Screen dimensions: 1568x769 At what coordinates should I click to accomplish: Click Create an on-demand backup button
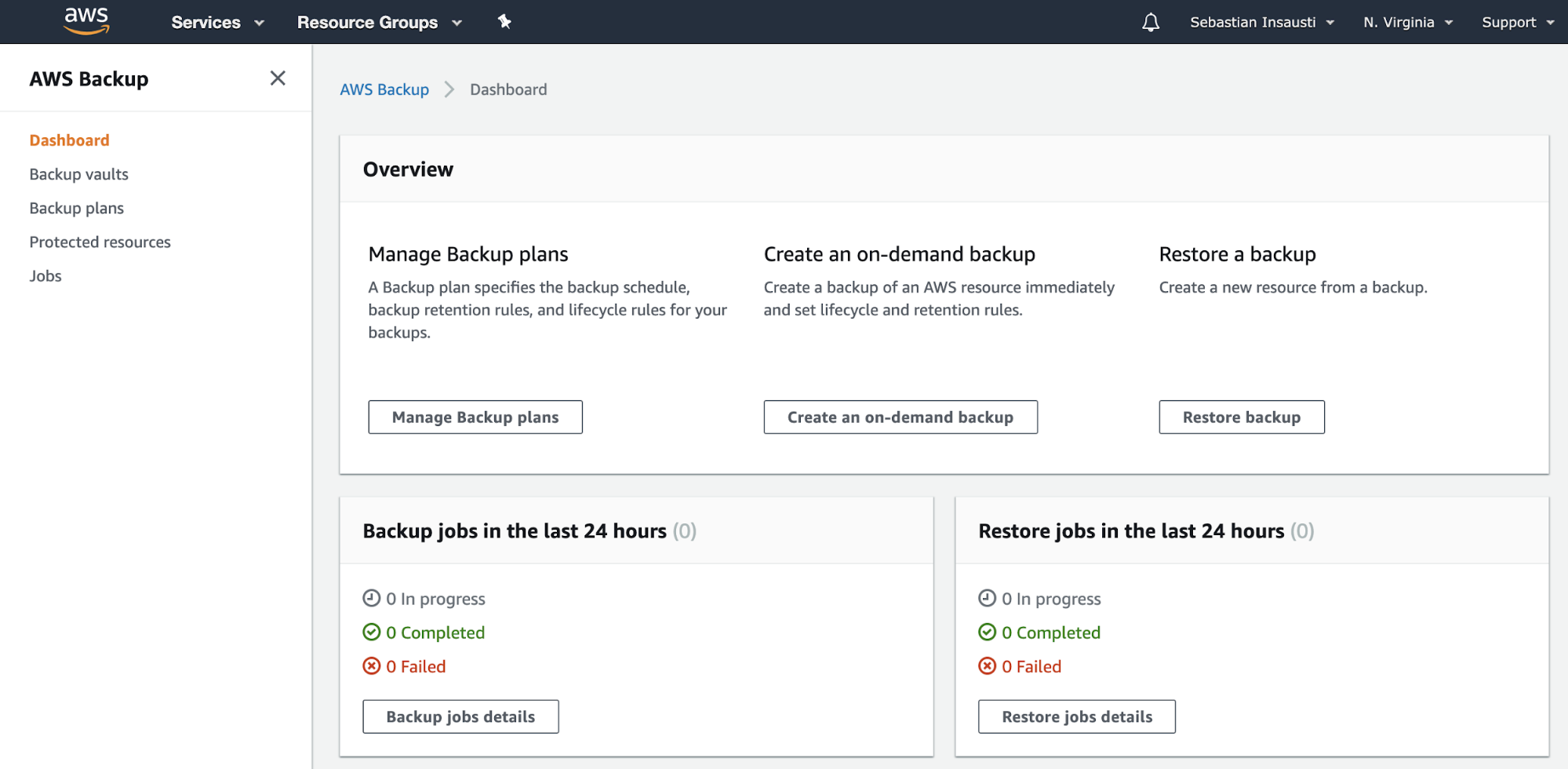tap(900, 417)
